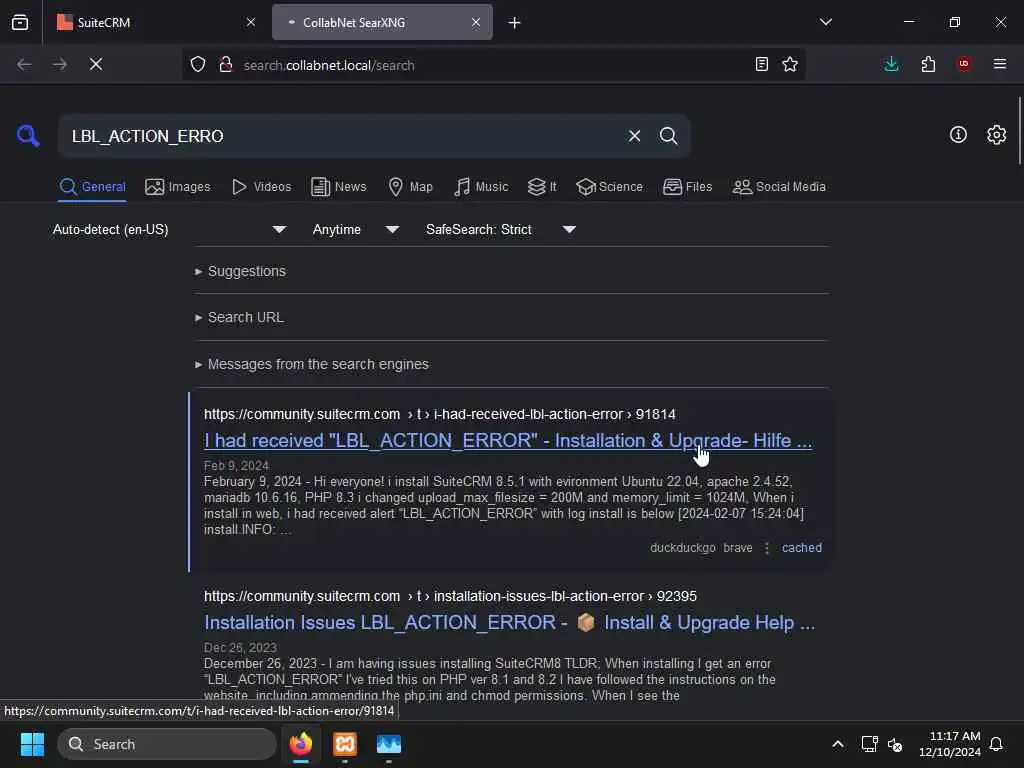Open 'Installation Issues LBL_ACTION_ERROR' result

509,623
